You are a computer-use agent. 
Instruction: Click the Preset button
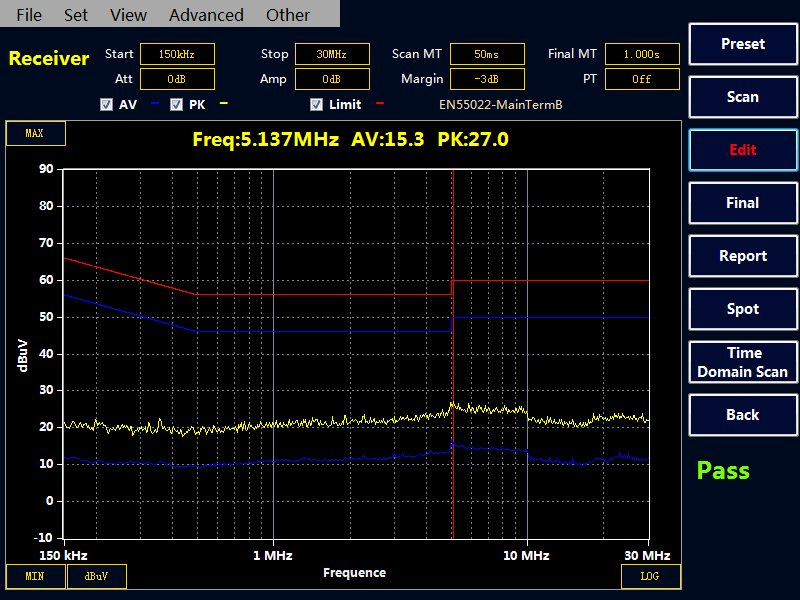(x=743, y=44)
